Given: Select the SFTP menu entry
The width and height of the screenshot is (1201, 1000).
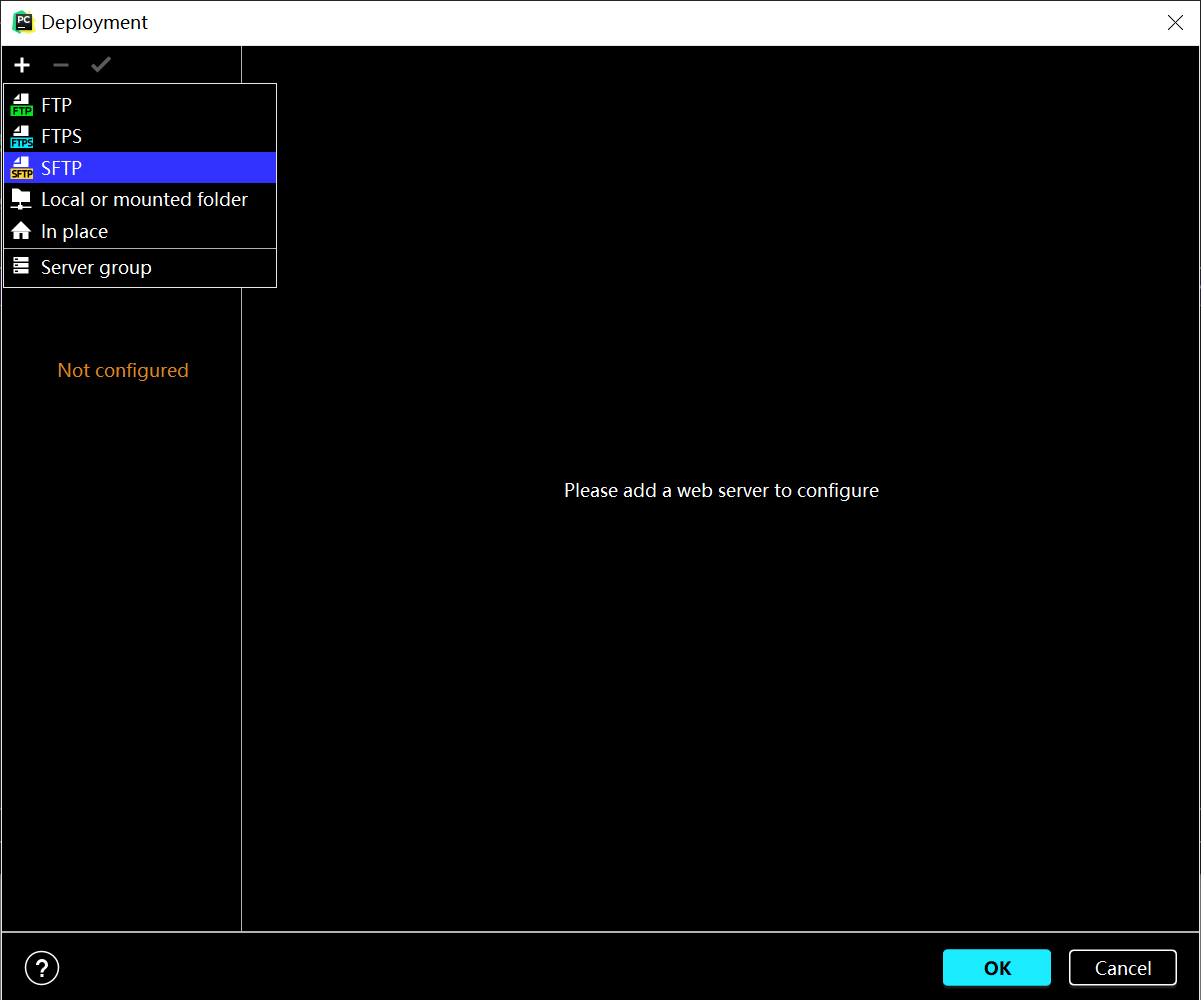Looking at the screenshot, I should point(140,168).
